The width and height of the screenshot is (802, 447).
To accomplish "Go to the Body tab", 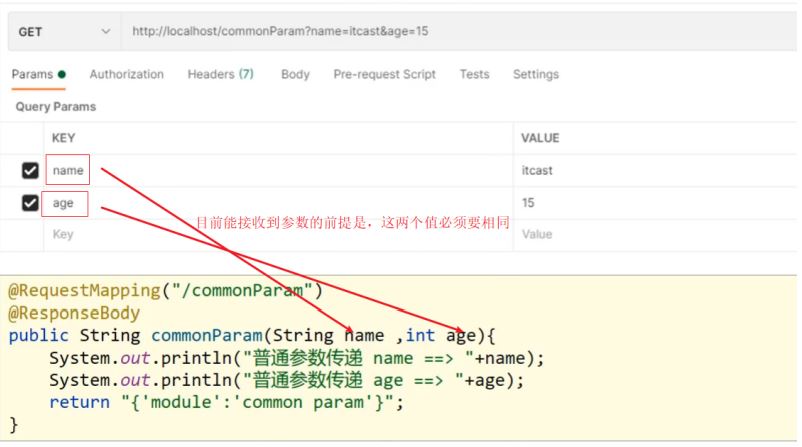I will 295,74.
